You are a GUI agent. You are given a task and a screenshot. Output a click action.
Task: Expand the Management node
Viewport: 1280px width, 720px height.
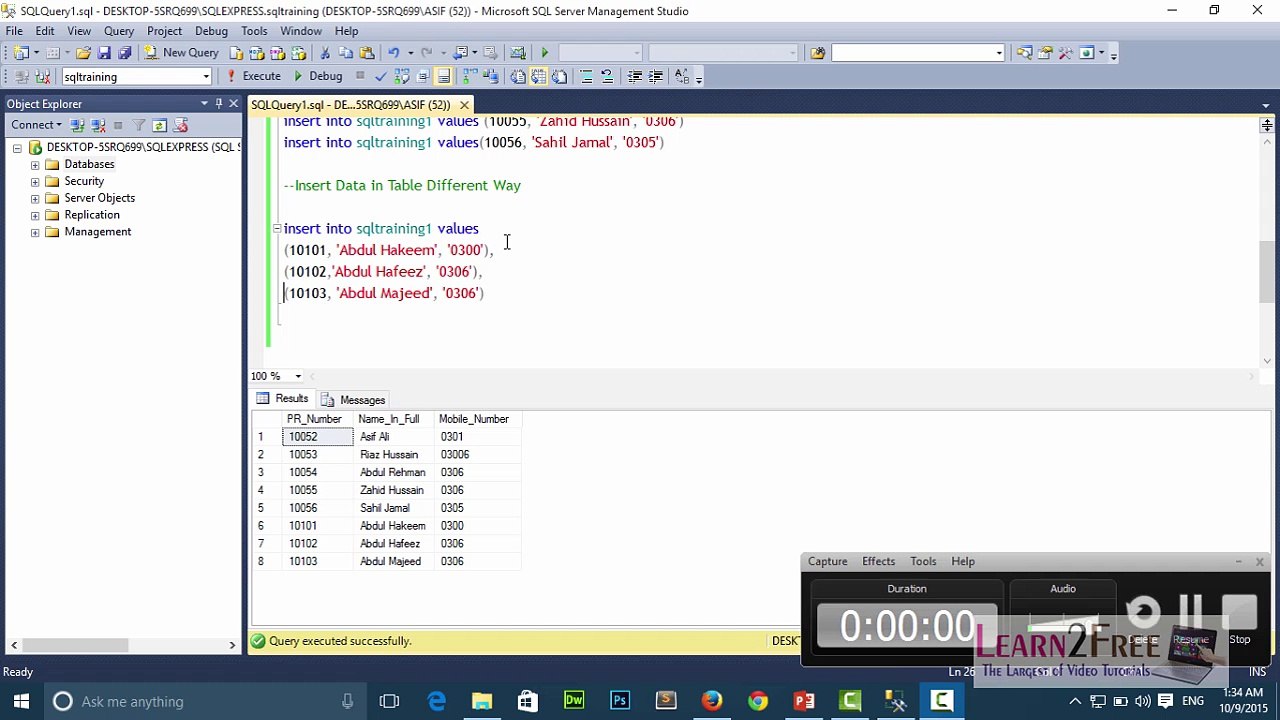[35, 232]
